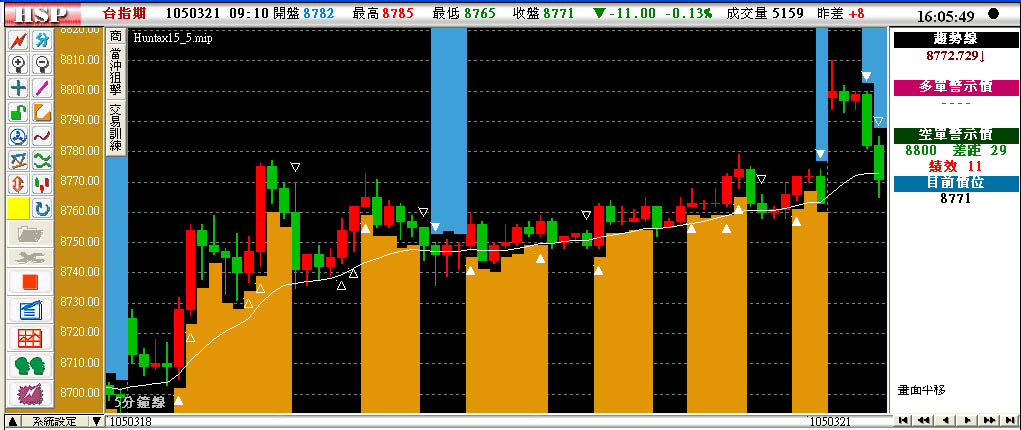Click the 畫面平移 label

click(921, 390)
